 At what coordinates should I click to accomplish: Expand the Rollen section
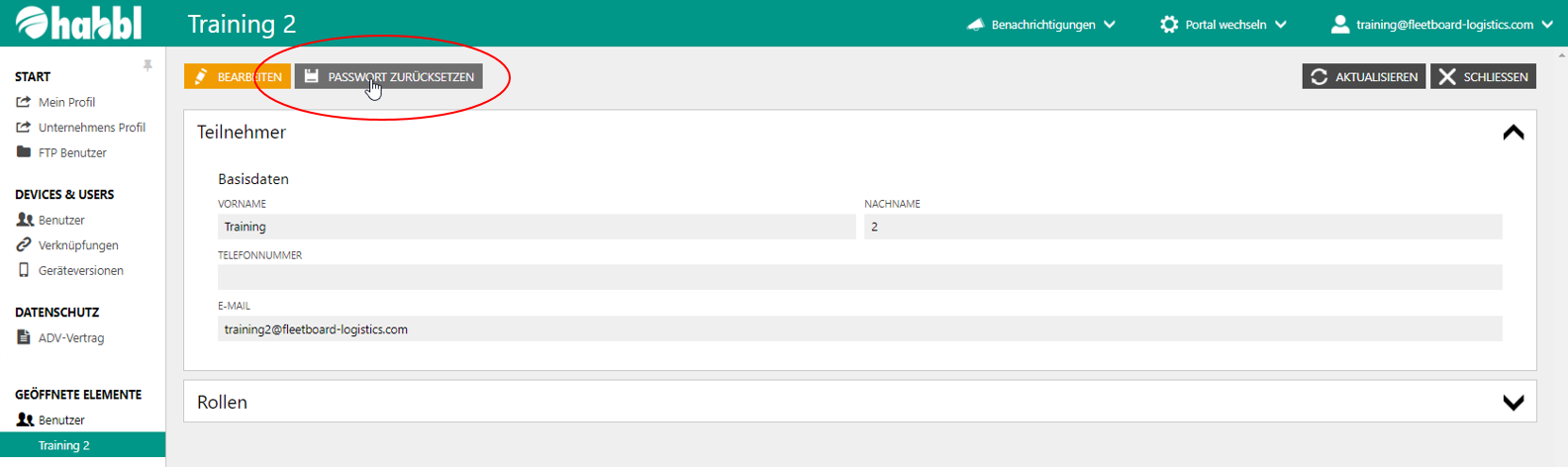pos(1513,403)
